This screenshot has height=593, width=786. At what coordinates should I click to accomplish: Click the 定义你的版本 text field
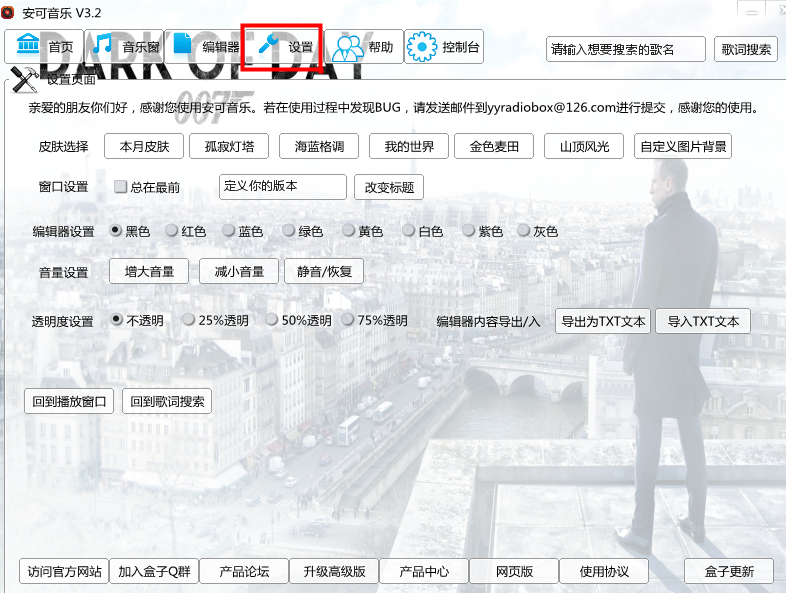point(283,187)
